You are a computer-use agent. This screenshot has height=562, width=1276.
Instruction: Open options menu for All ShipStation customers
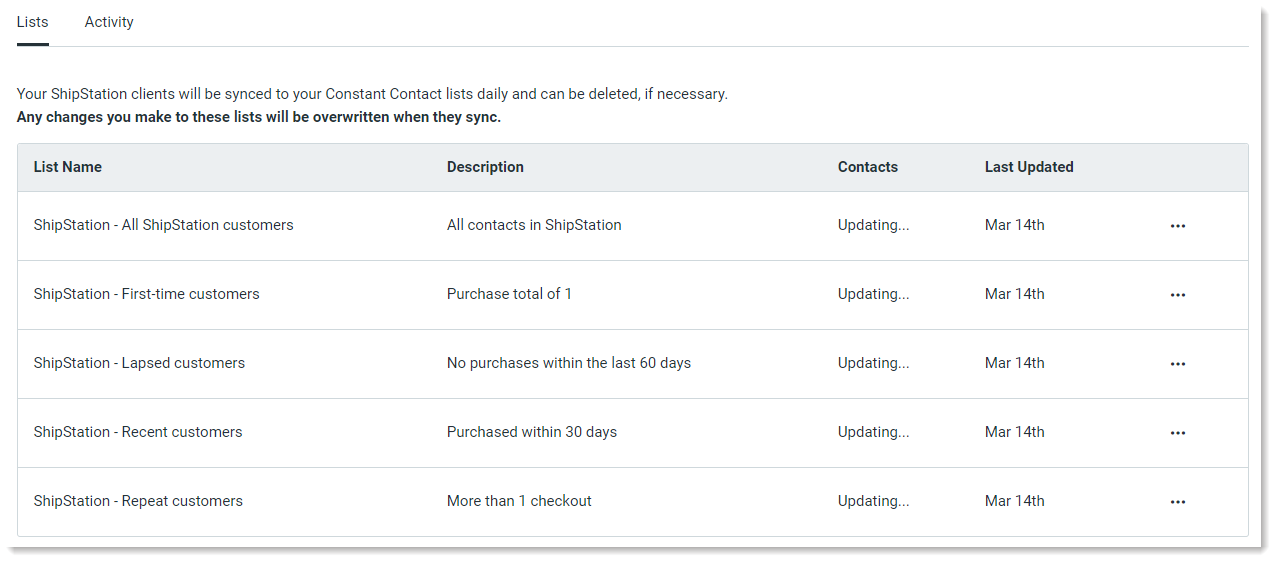click(1177, 226)
